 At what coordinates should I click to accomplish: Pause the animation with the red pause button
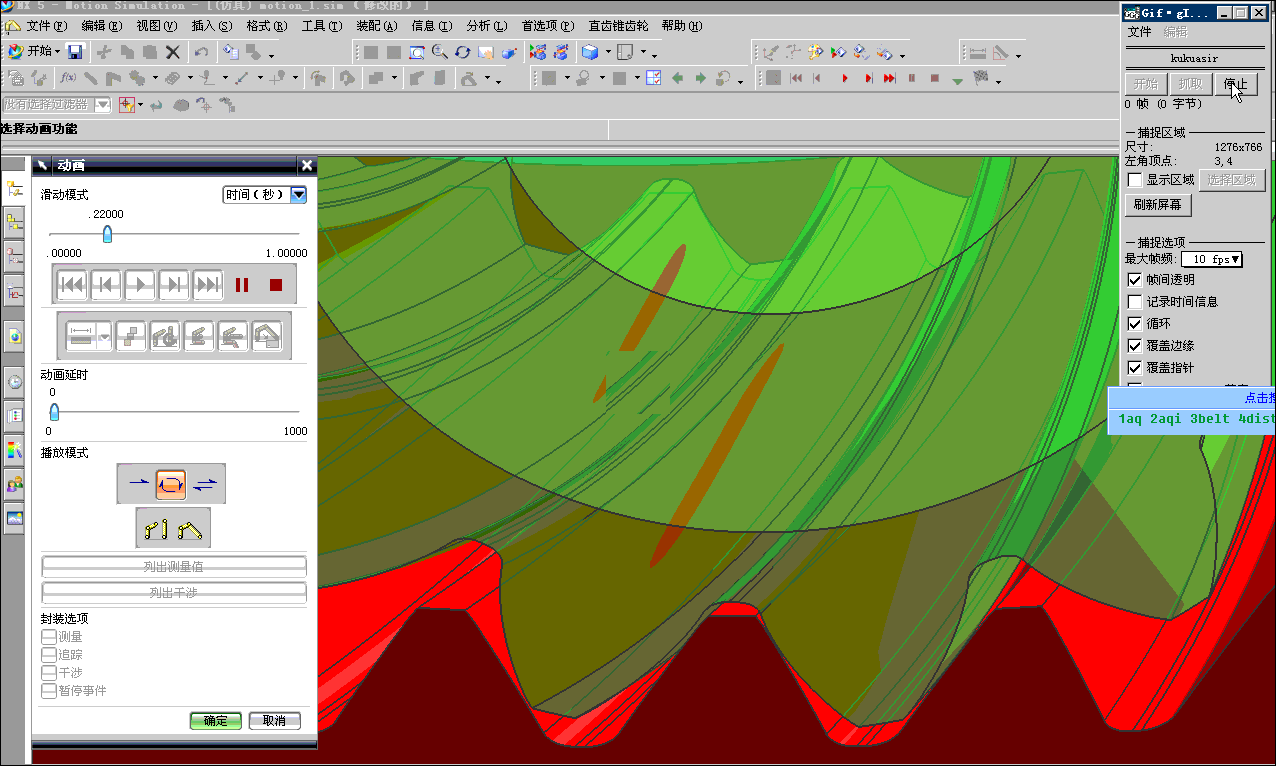pyautogui.click(x=242, y=285)
